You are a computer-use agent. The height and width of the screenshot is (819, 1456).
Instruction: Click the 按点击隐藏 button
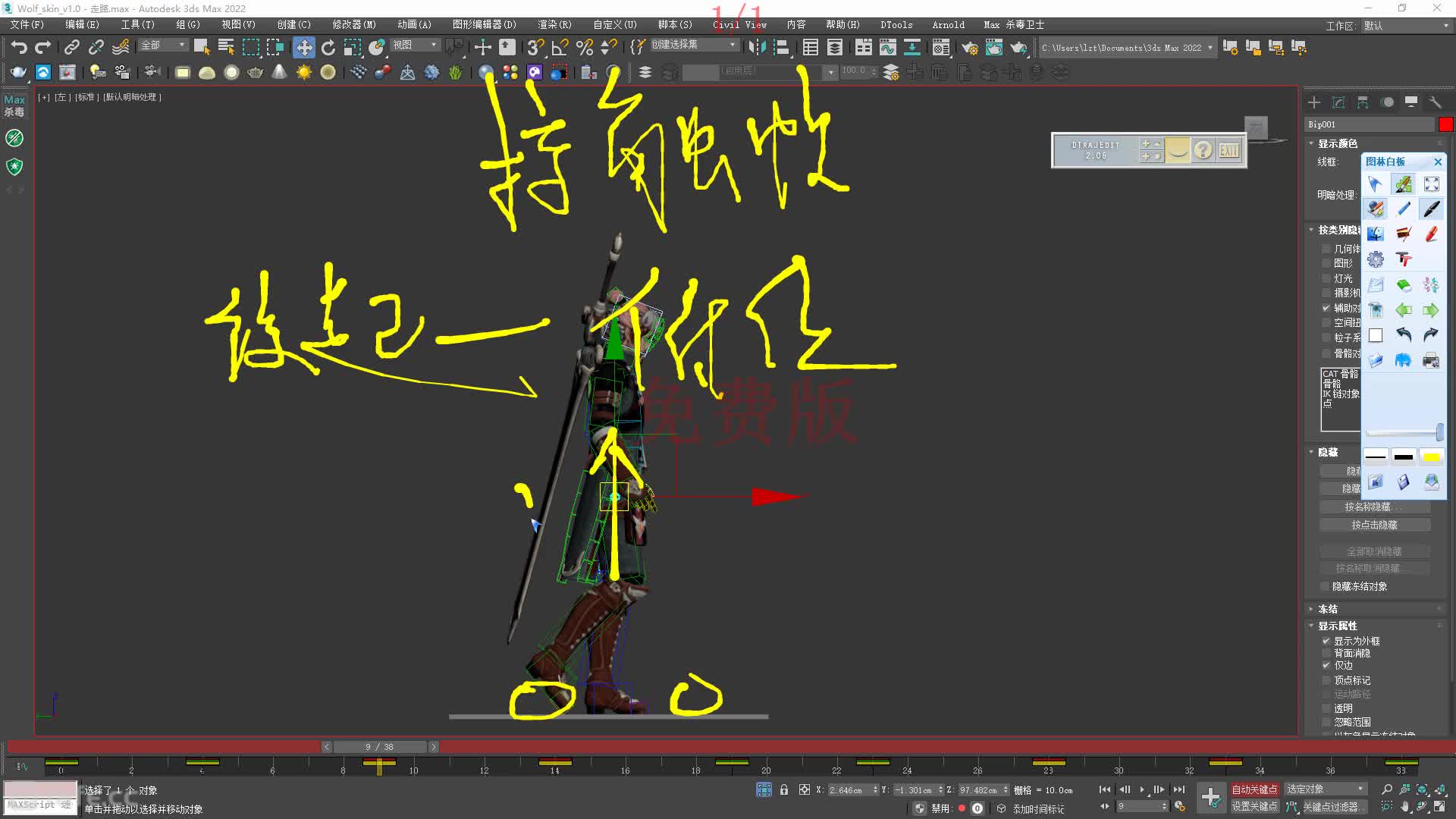click(1375, 525)
